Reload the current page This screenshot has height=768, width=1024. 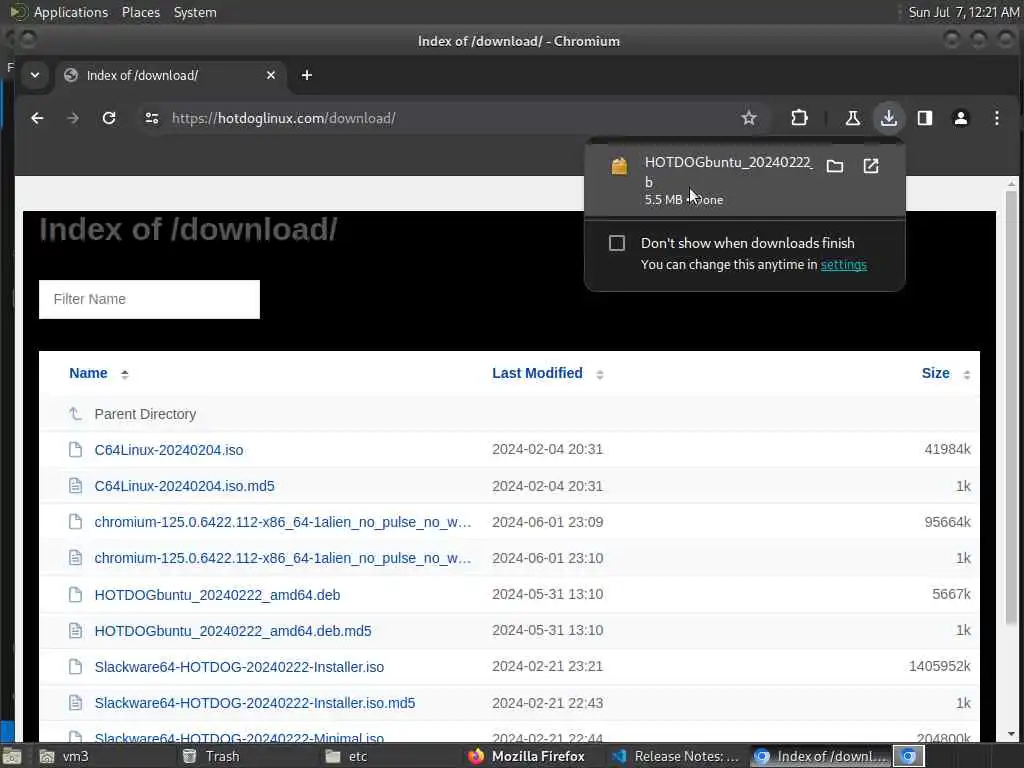point(109,118)
